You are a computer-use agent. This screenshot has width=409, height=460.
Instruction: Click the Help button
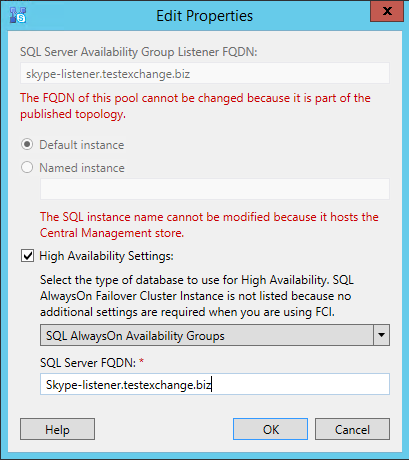[57, 429]
